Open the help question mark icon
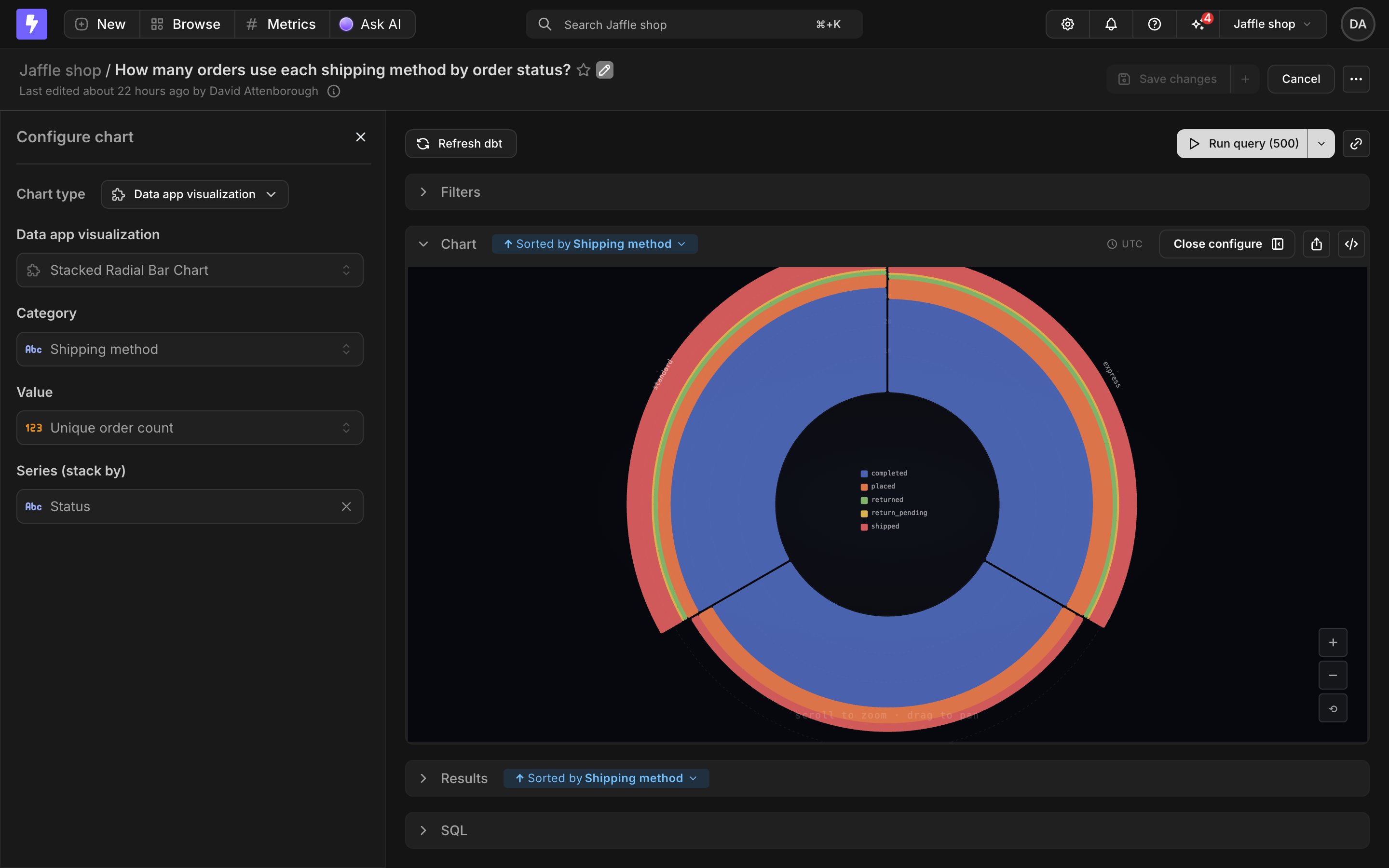 (x=1154, y=24)
